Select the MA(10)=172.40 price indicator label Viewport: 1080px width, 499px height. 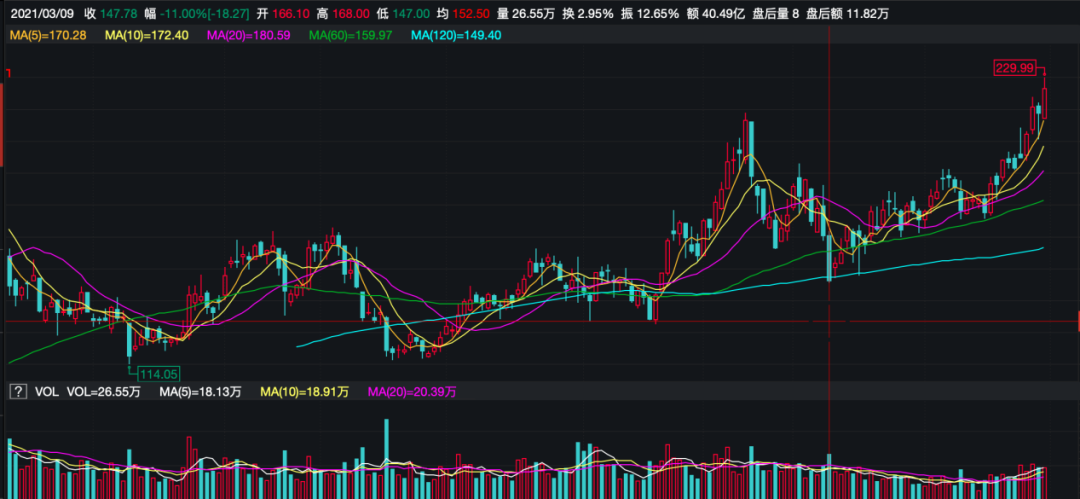tap(147, 34)
